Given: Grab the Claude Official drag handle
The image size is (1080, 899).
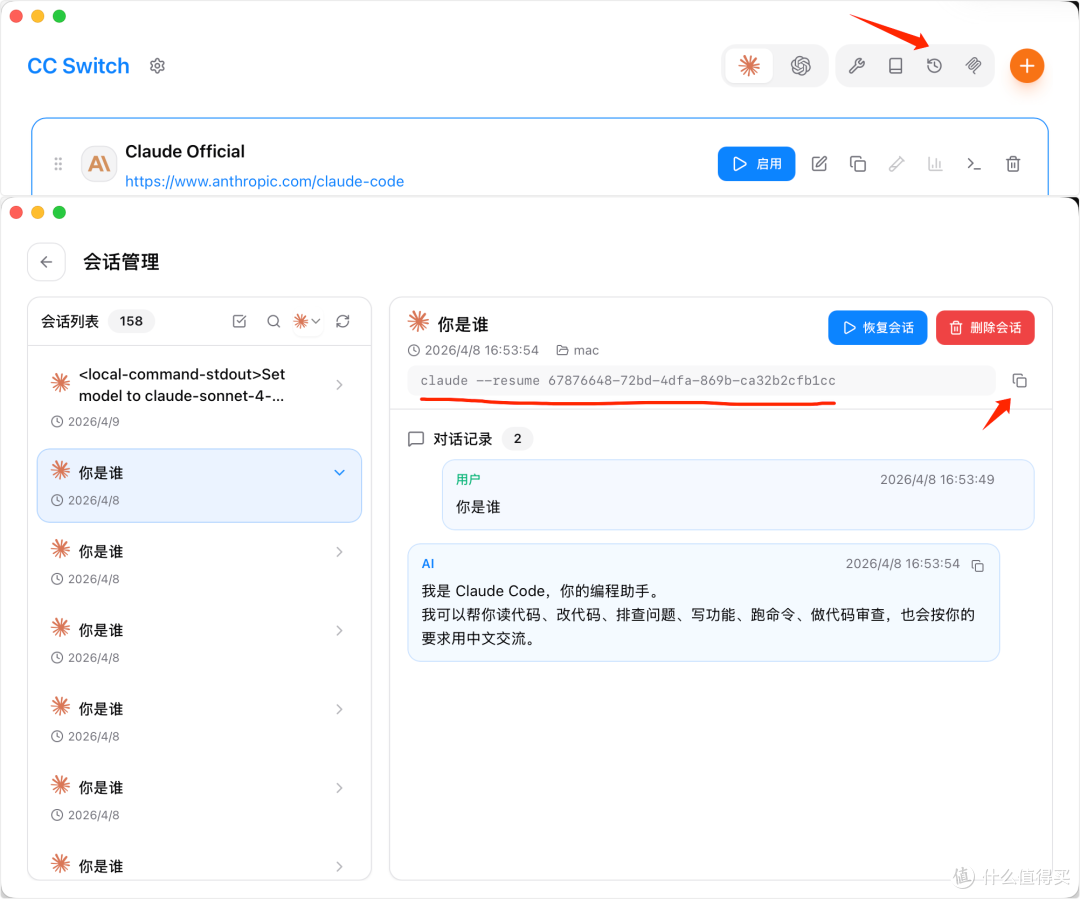Looking at the screenshot, I should [59, 164].
